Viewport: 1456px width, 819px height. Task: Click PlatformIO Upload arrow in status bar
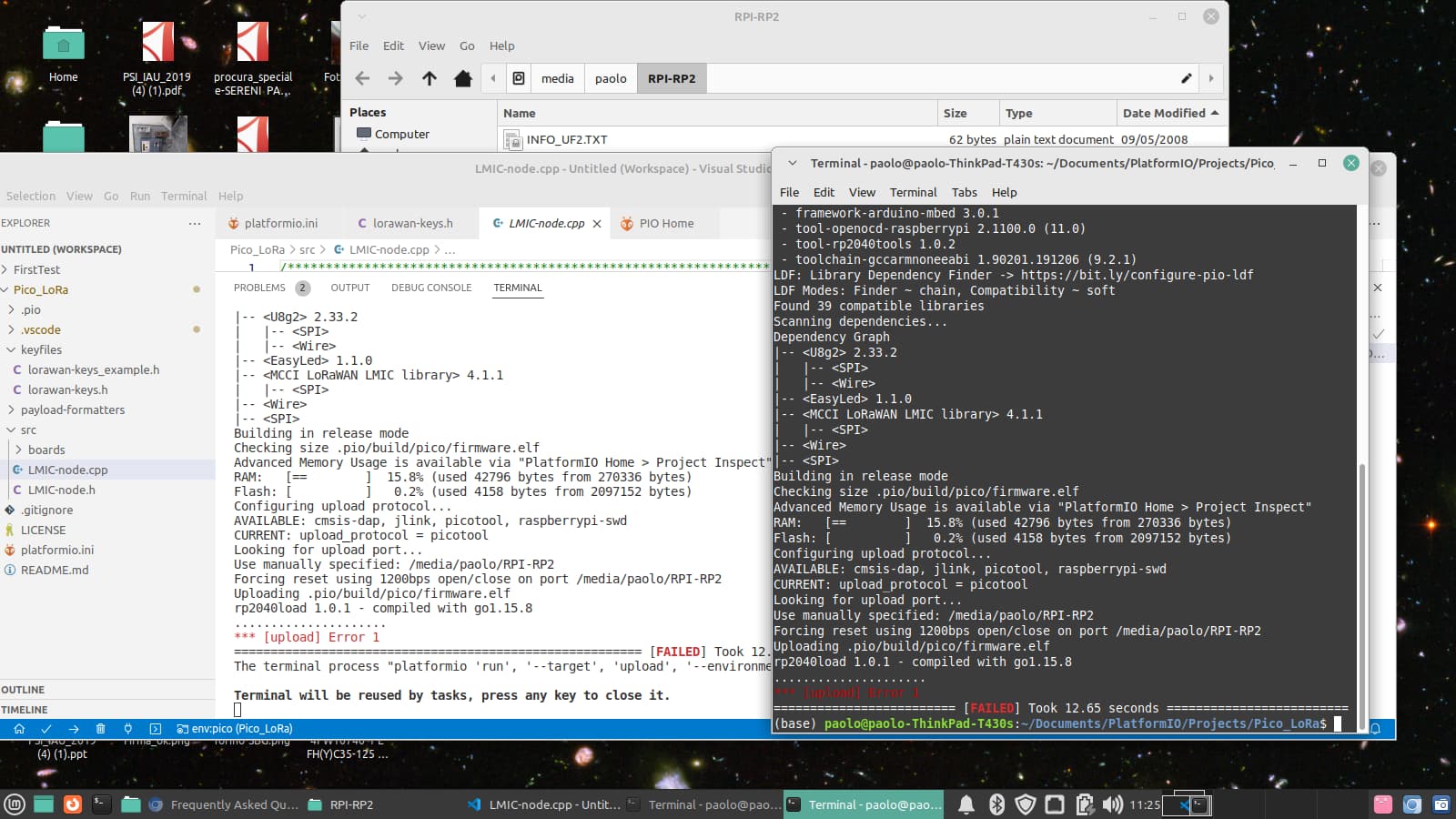pos(74,729)
